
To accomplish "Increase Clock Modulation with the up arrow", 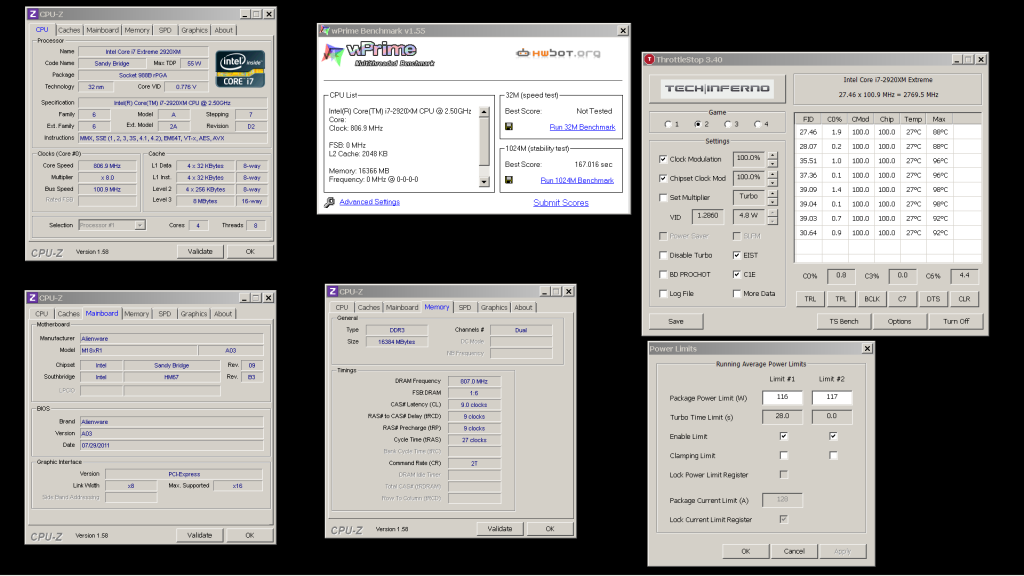I will pyautogui.click(x=773, y=155).
